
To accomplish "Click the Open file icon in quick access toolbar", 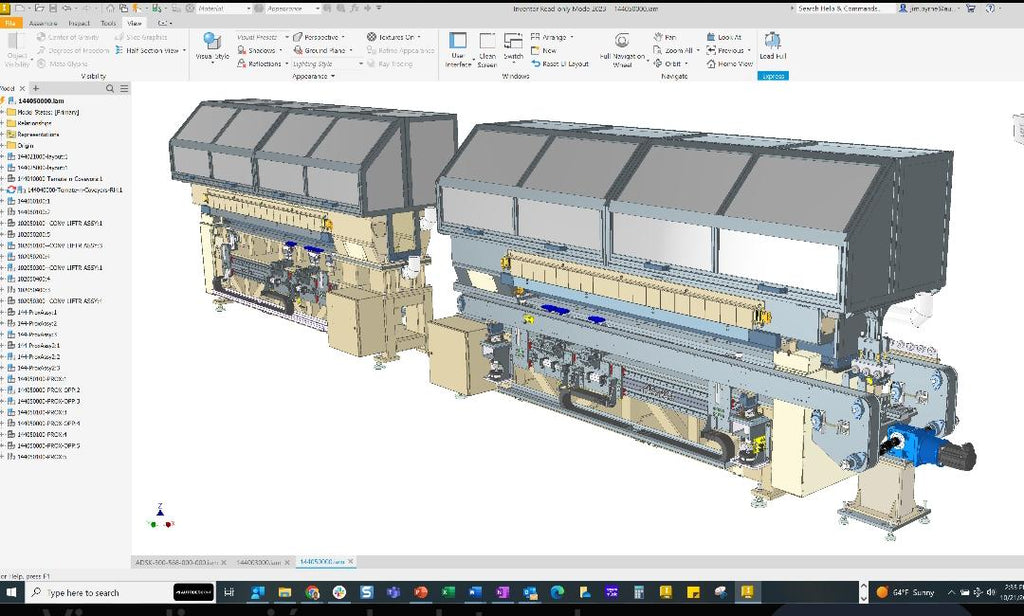I will coord(40,8).
